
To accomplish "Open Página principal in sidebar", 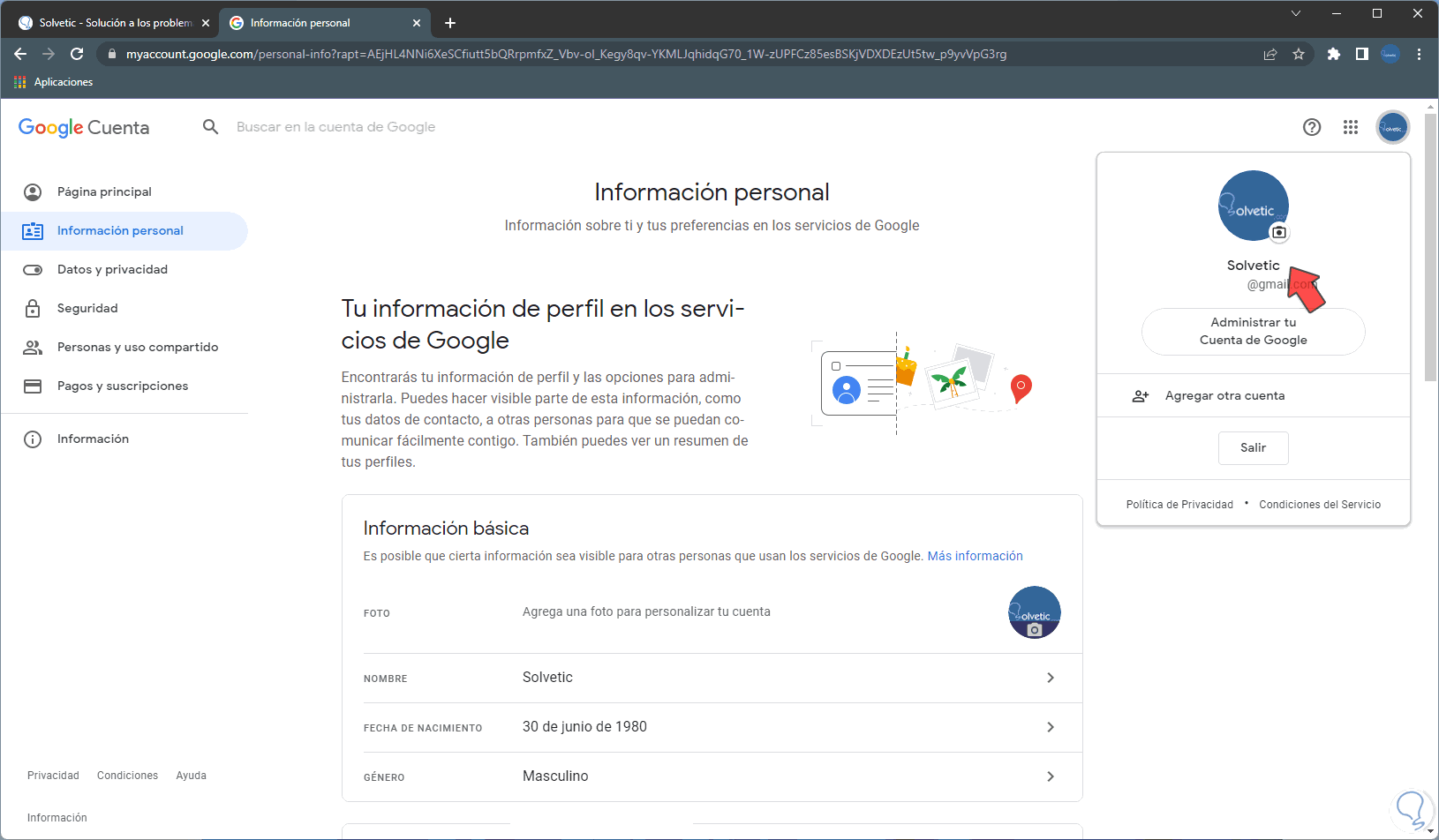I will (124, 192).
